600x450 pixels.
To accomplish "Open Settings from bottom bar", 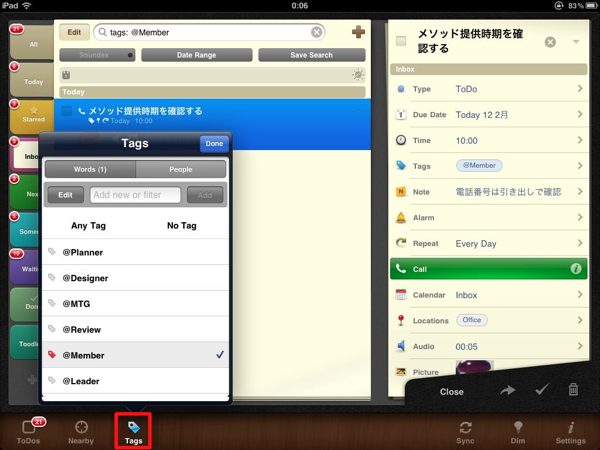I will click(571, 432).
